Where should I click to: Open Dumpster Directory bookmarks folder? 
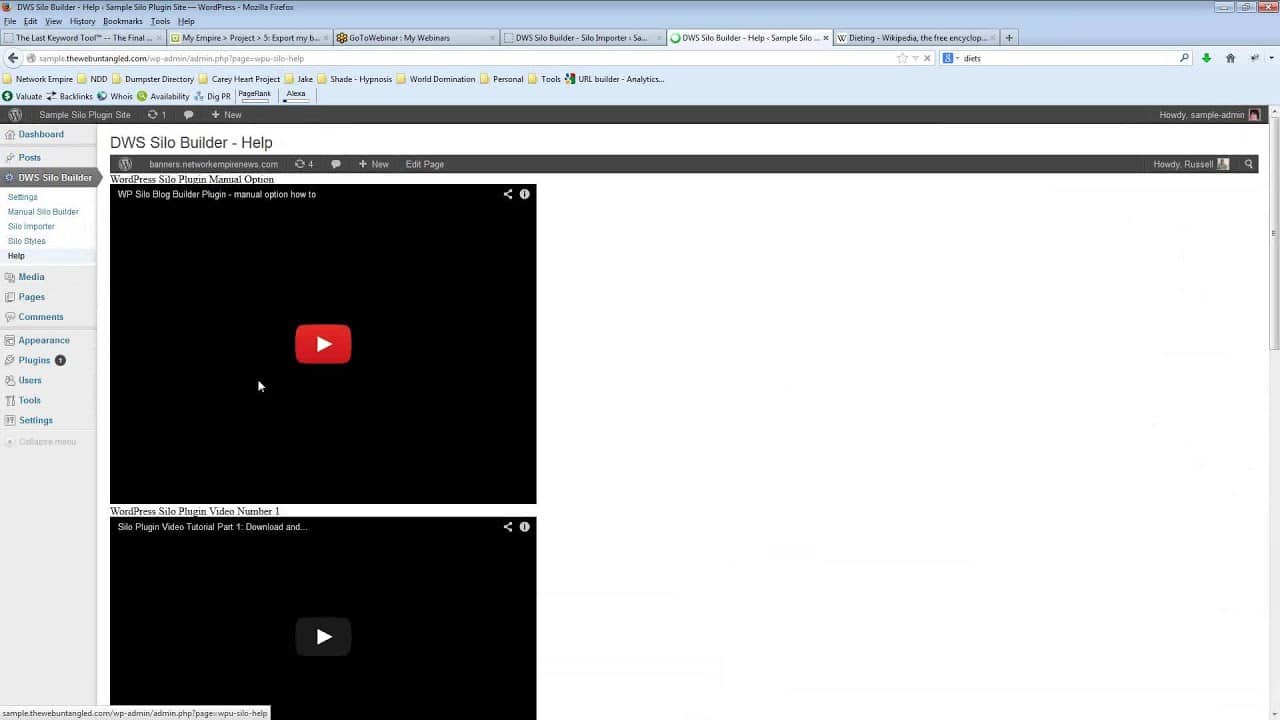tap(153, 79)
